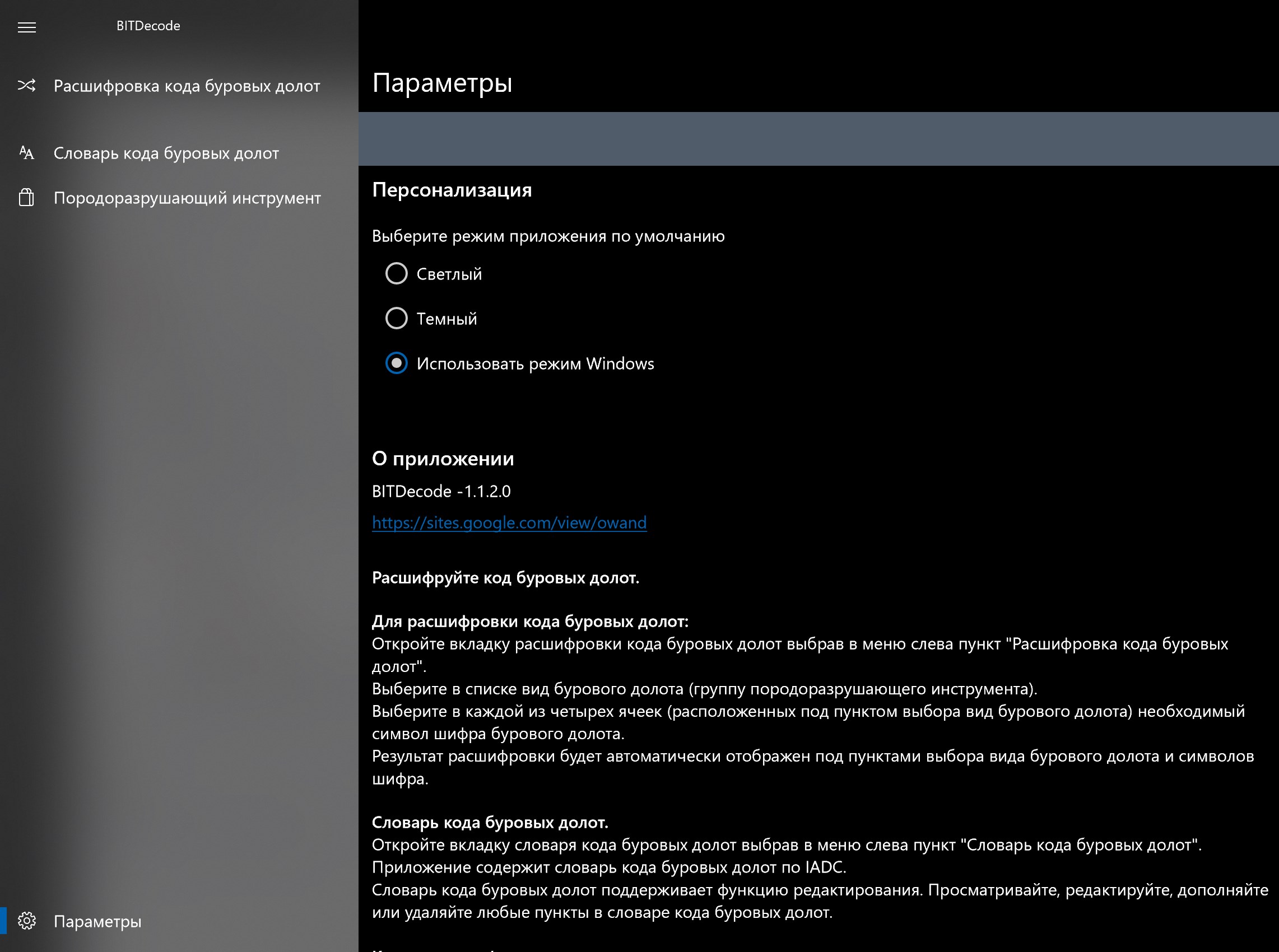
Task: Select the Светлый radio button
Action: pos(397,273)
